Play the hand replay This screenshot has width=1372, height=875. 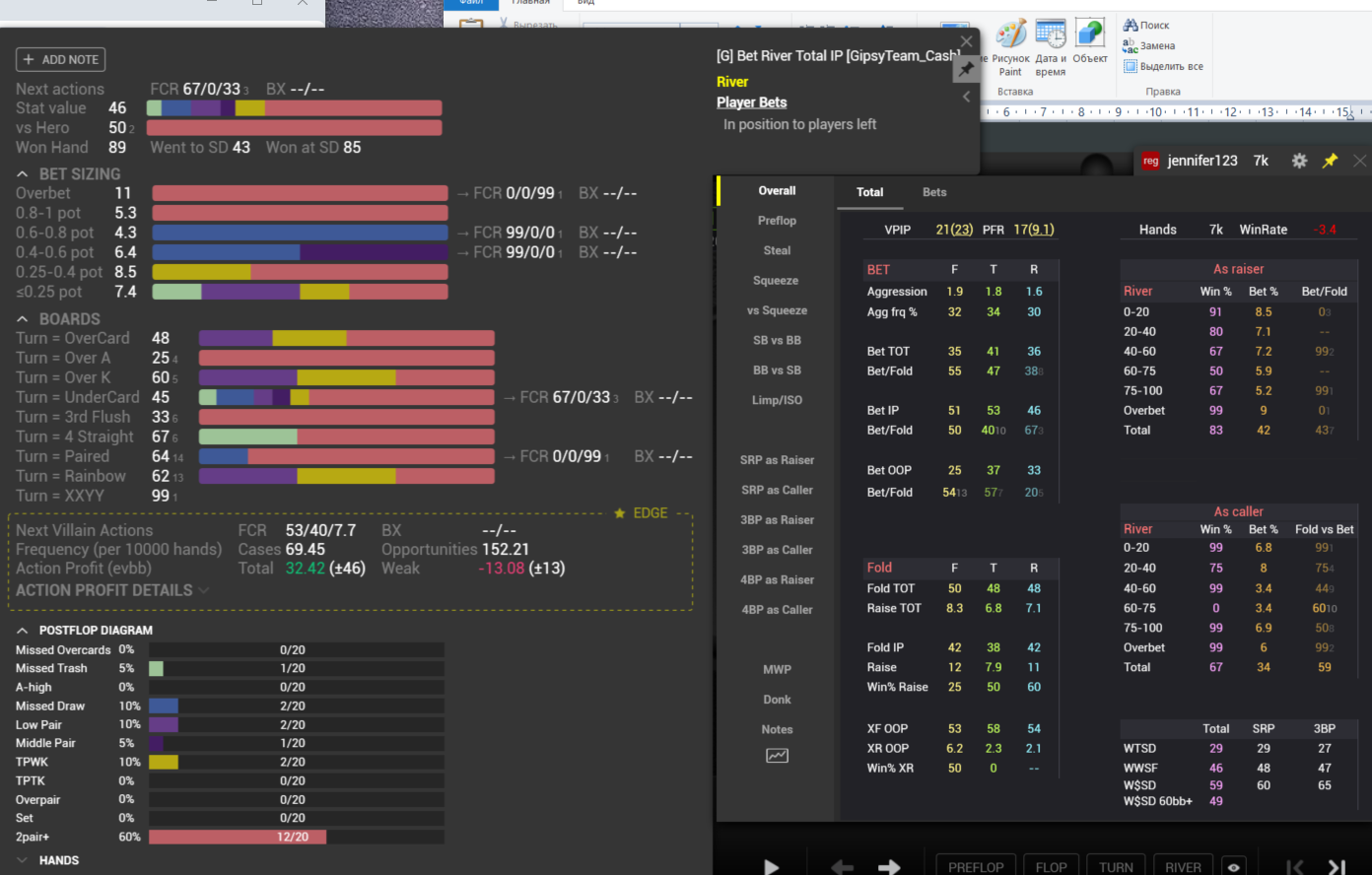coord(772,867)
